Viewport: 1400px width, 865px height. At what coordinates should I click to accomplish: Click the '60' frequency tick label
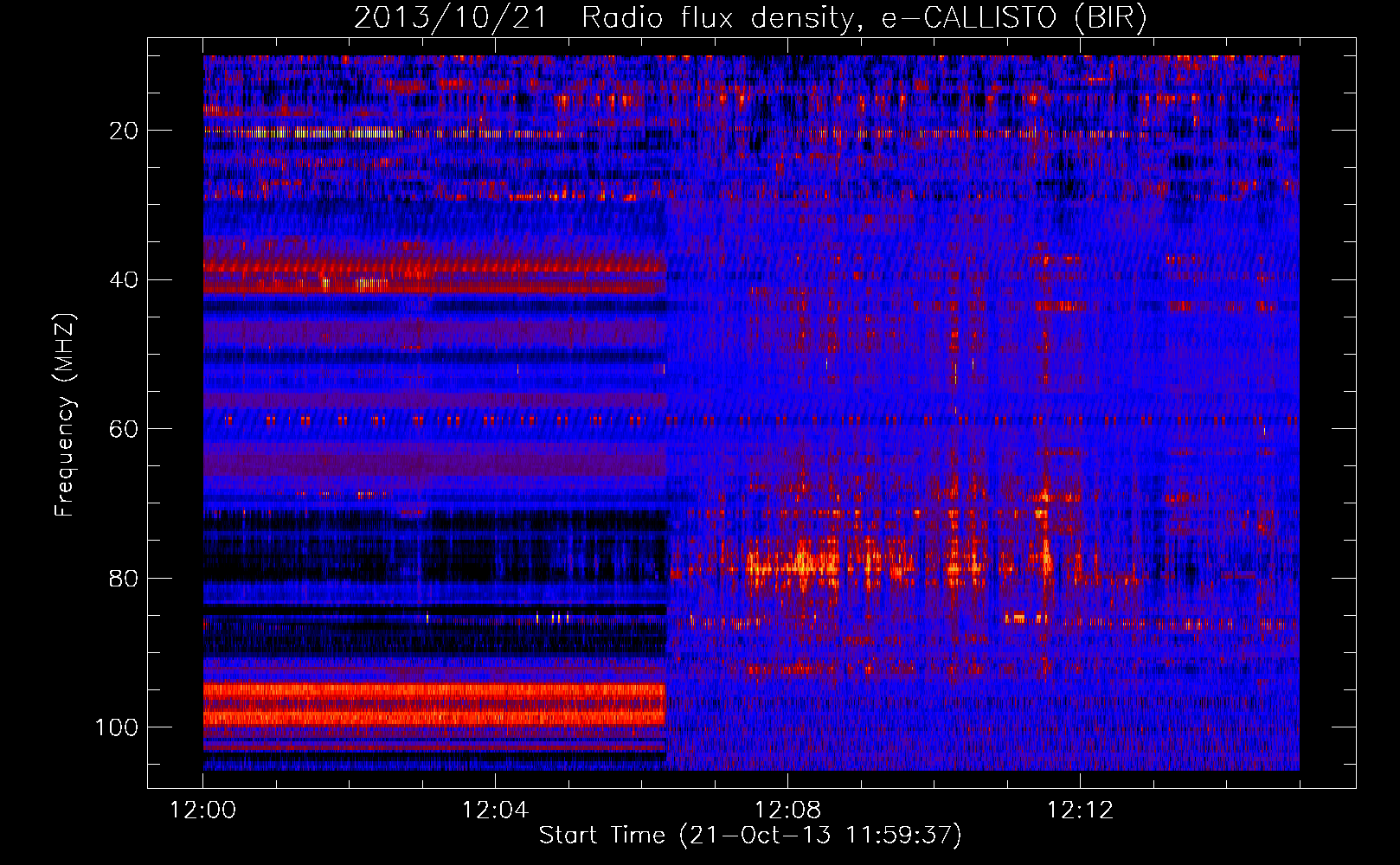pos(125,430)
